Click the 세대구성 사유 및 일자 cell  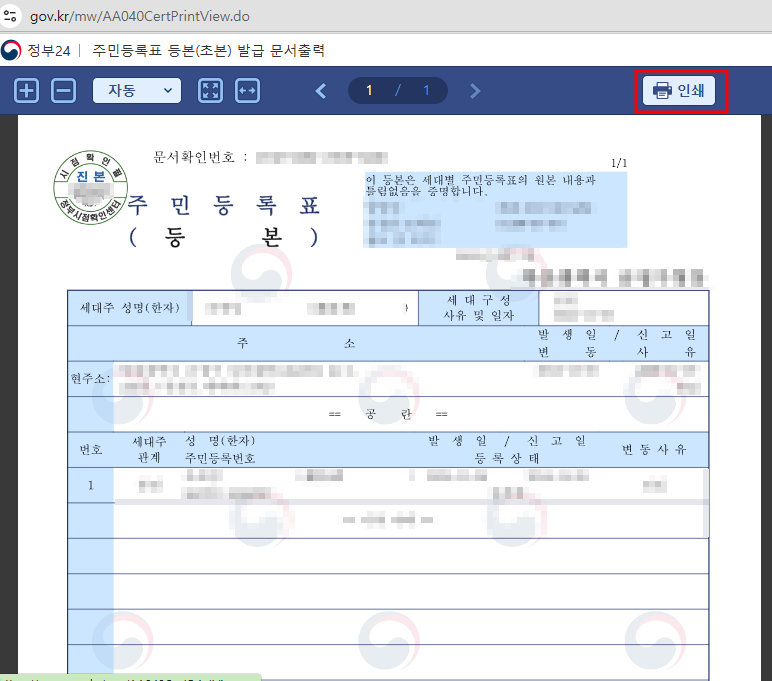pyautogui.click(x=478, y=308)
